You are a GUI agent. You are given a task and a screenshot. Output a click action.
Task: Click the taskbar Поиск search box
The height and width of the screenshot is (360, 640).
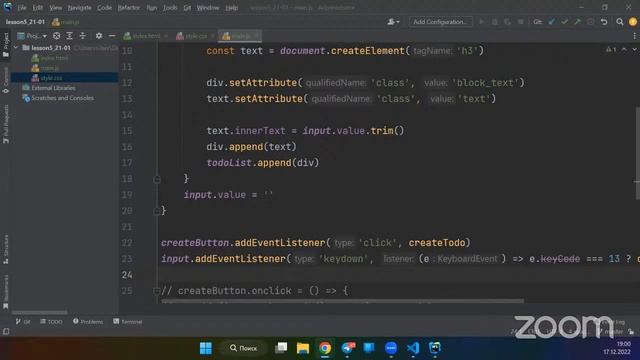coord(243,348)
